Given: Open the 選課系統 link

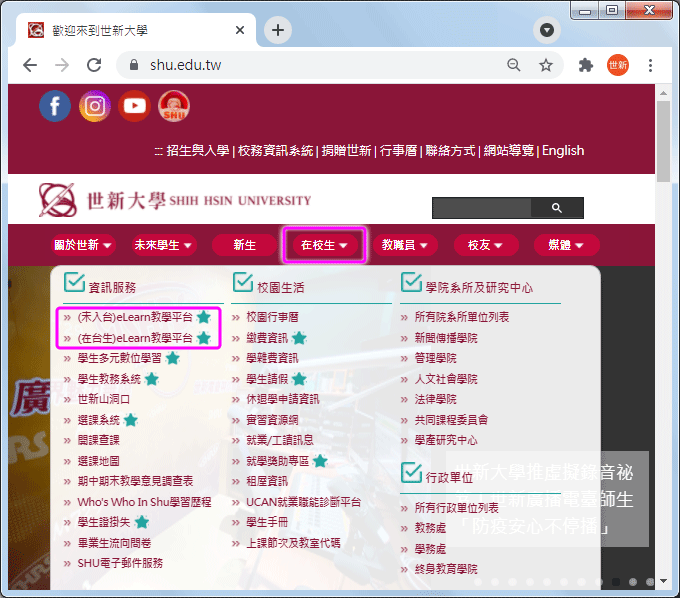Looking at the screenshot, I should [x=99, y=420].
